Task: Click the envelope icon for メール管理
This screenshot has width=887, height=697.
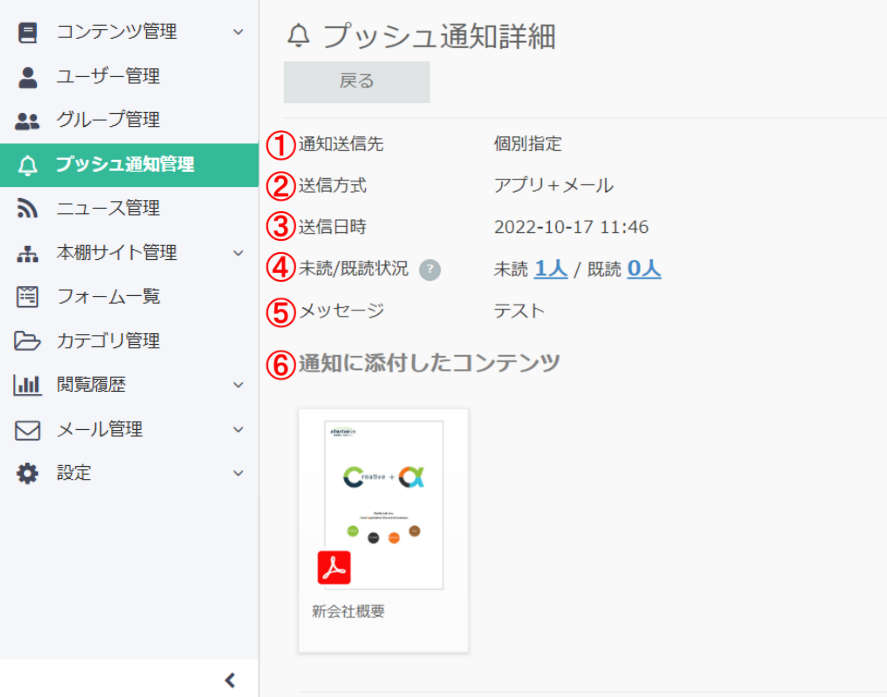Action: pos(27,428)
